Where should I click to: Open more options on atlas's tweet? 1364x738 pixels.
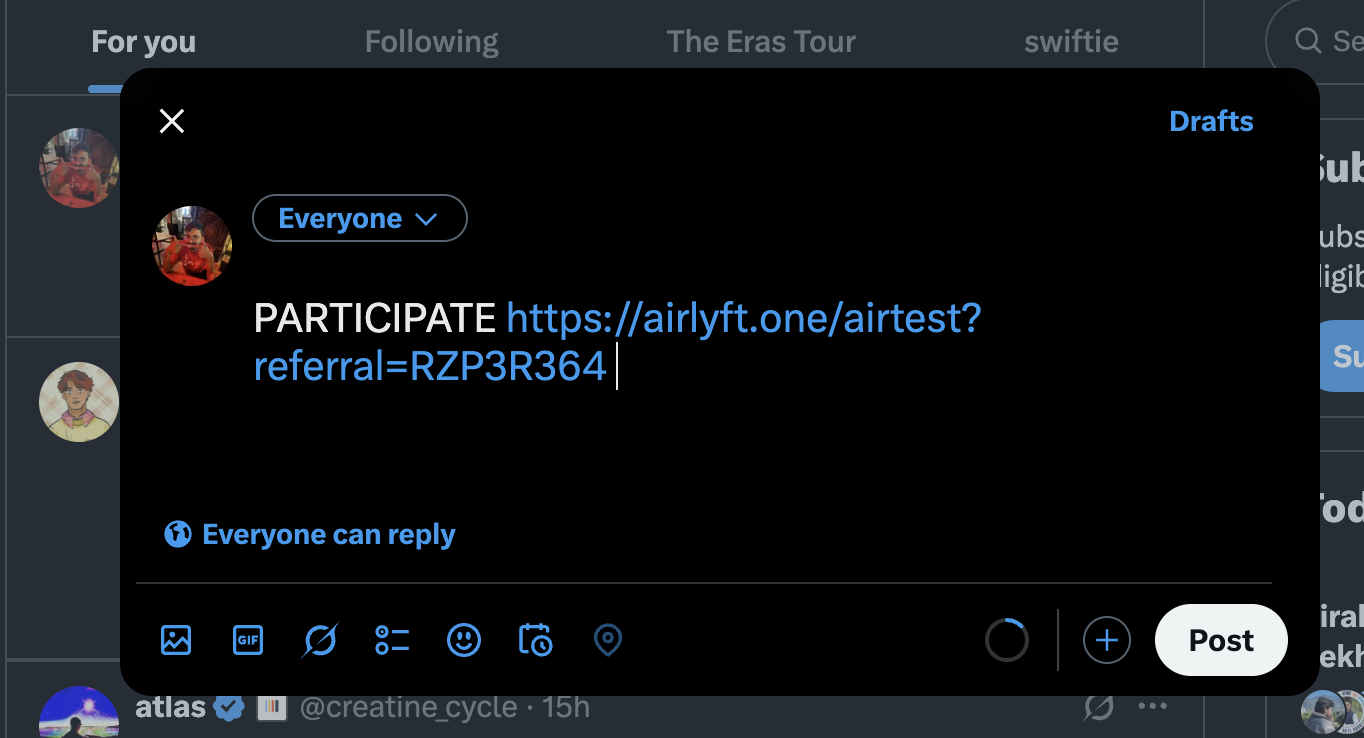1153,706
